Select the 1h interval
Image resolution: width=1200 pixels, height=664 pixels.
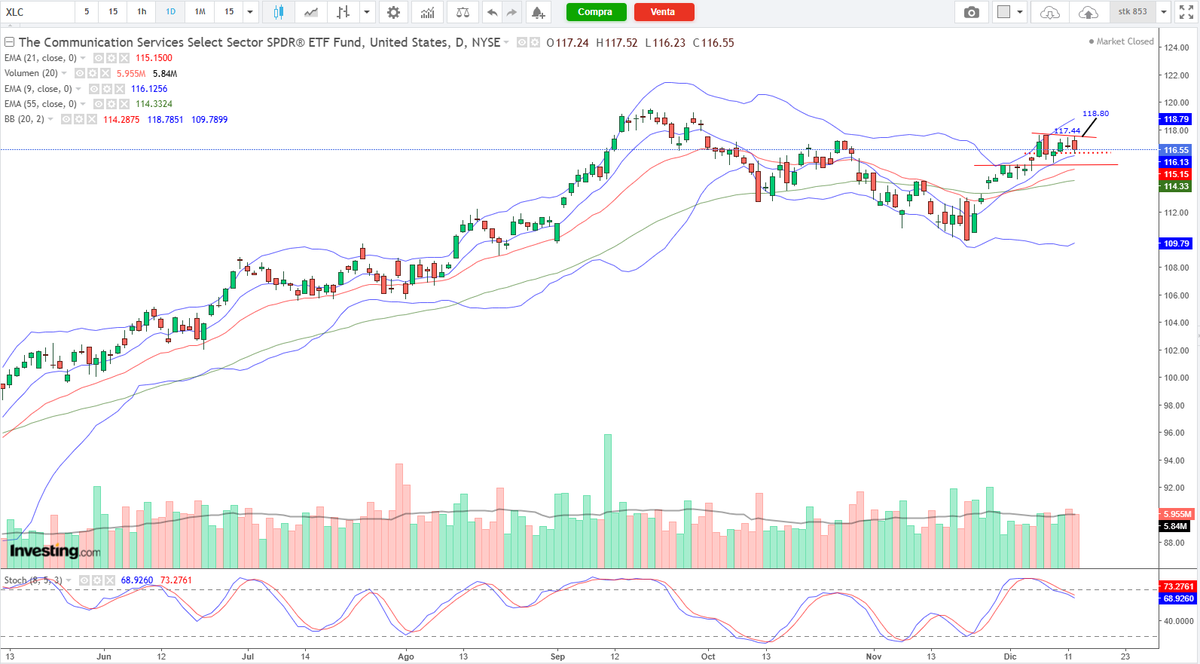pos(141,12)
